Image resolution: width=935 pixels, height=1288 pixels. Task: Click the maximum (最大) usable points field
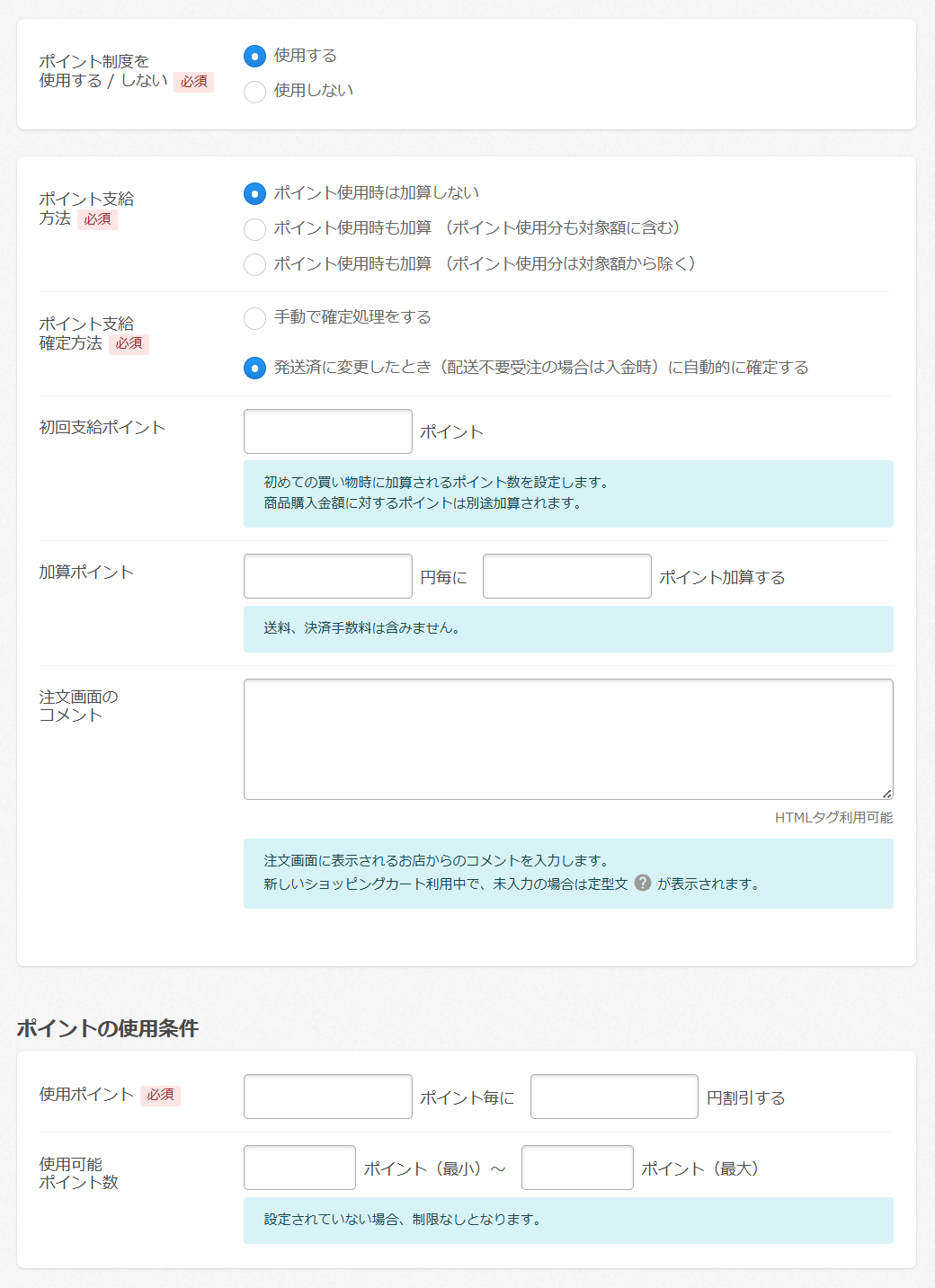(x=577, y=1168)
